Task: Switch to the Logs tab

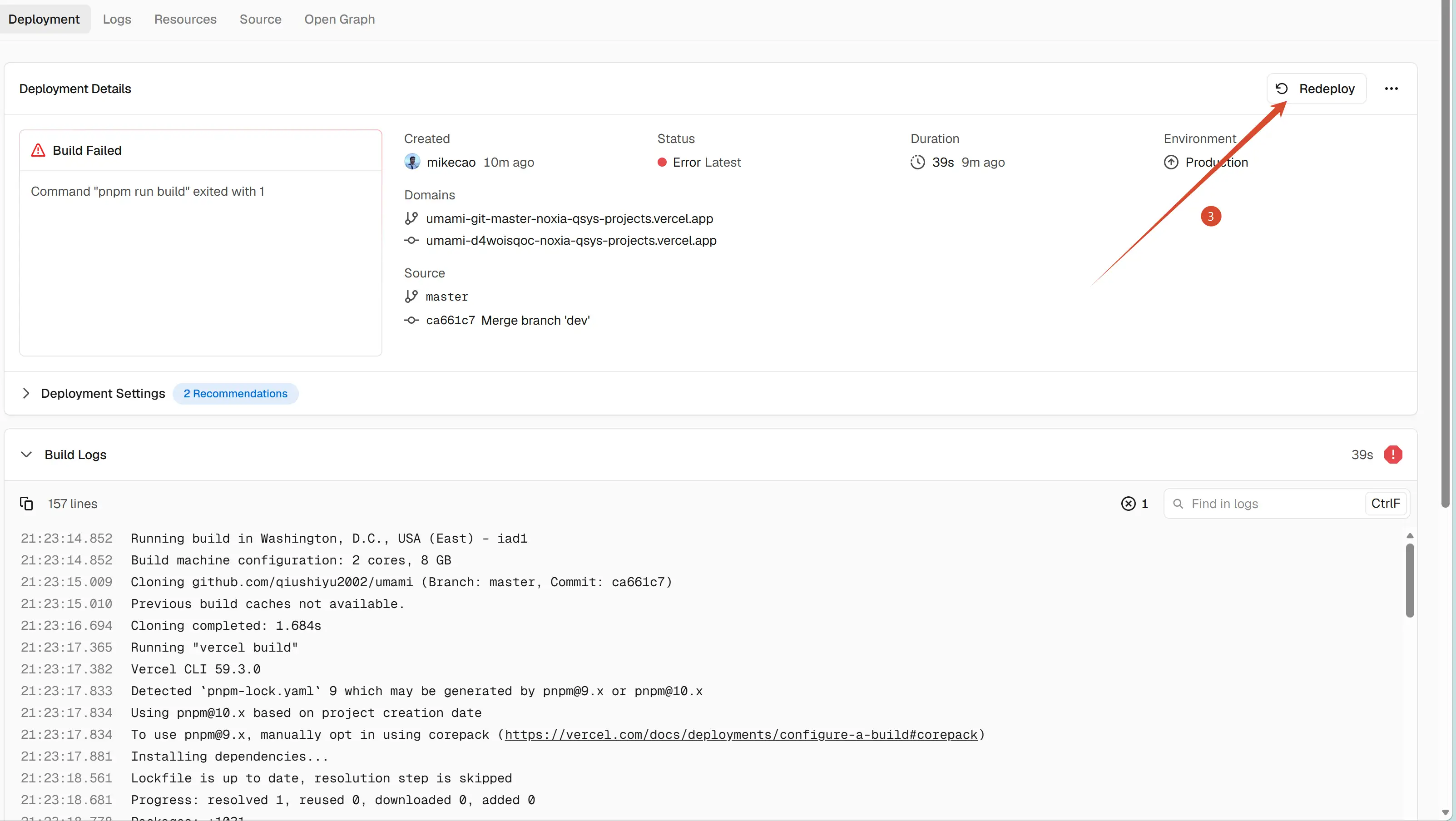Action: [117, 19]
